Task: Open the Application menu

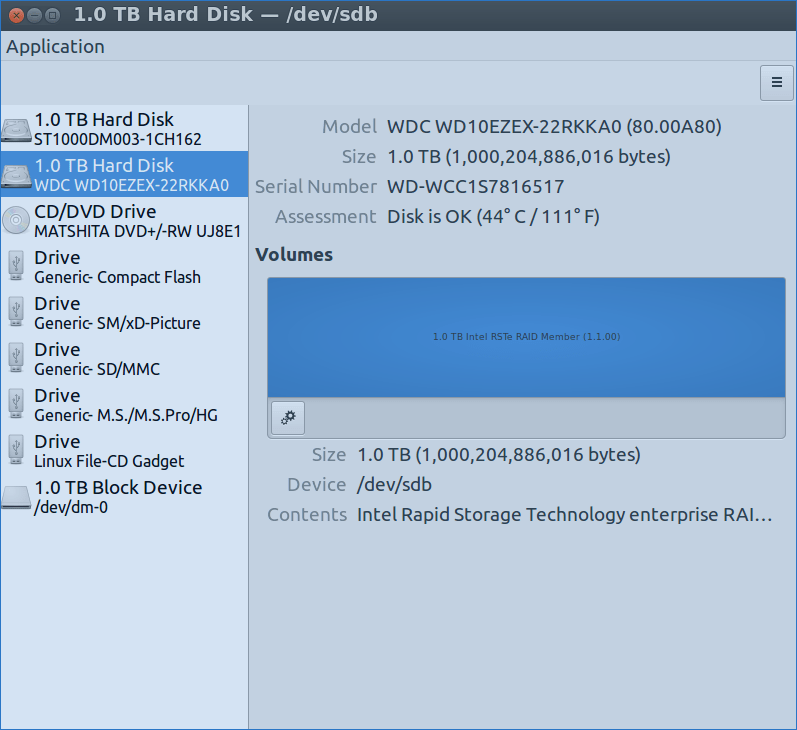Action: (55, 47)
